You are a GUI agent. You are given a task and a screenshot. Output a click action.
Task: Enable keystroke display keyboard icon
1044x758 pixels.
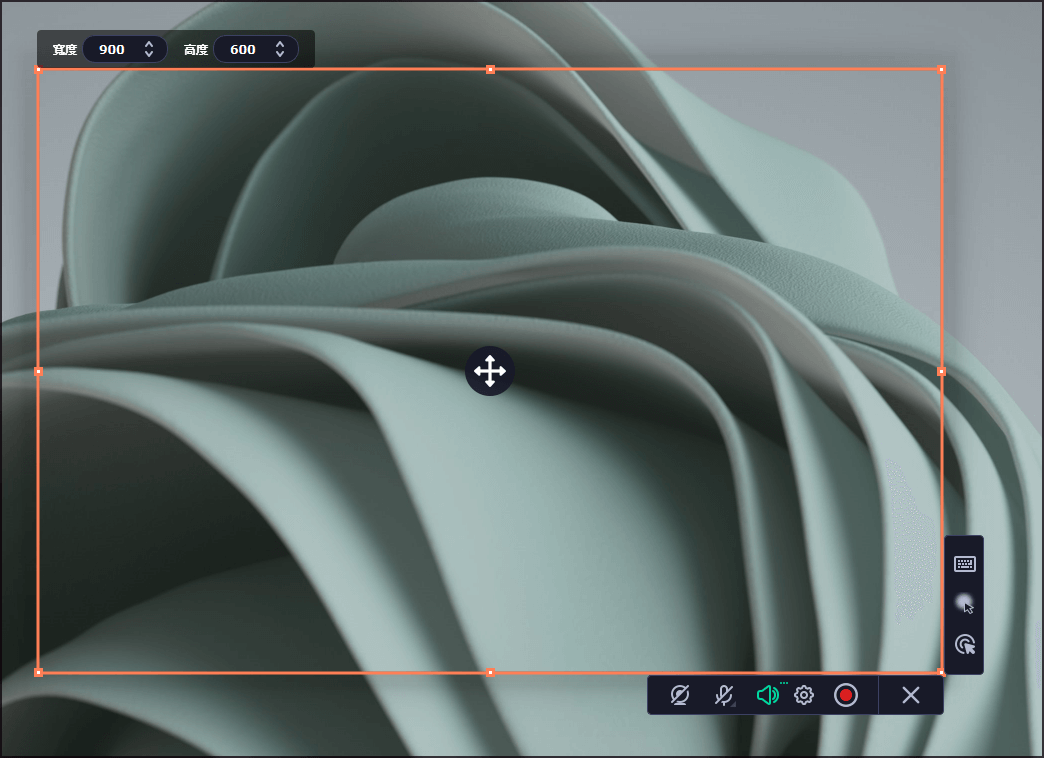click(x=964, y=564)
